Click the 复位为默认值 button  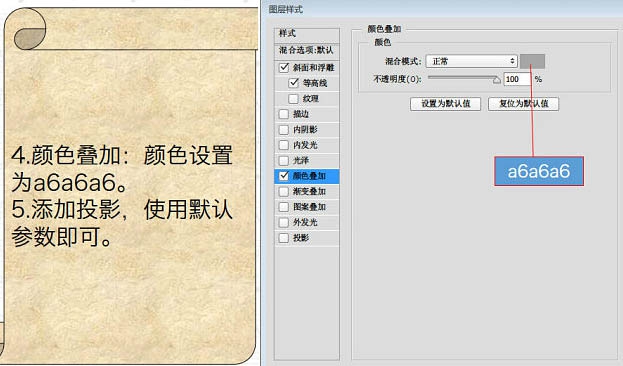pos(523,104)
